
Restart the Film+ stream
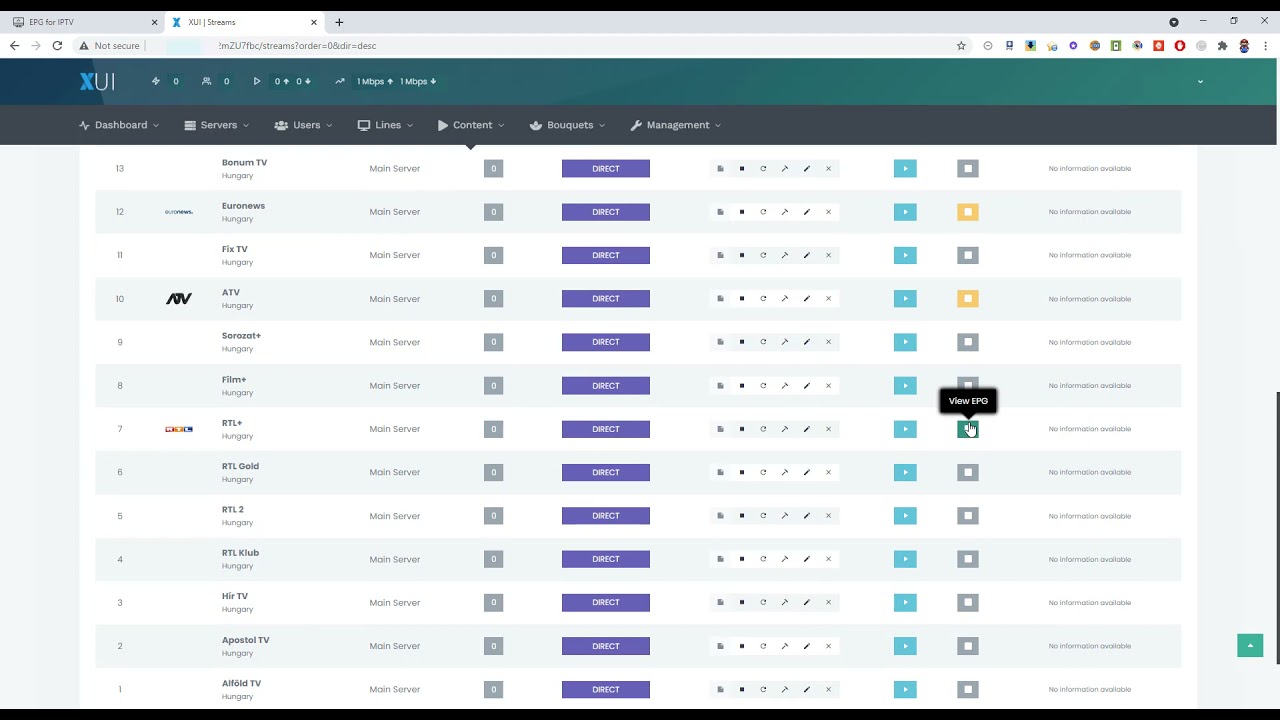pos(763,386)
